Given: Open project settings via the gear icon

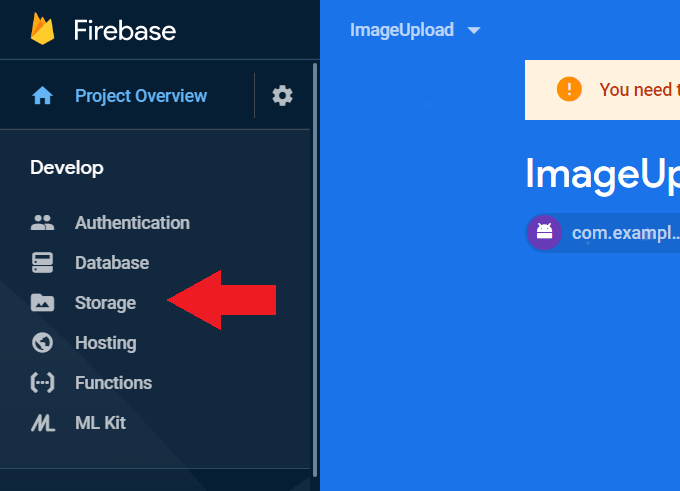Looking at the screenshot, I should tap(283, 96).
